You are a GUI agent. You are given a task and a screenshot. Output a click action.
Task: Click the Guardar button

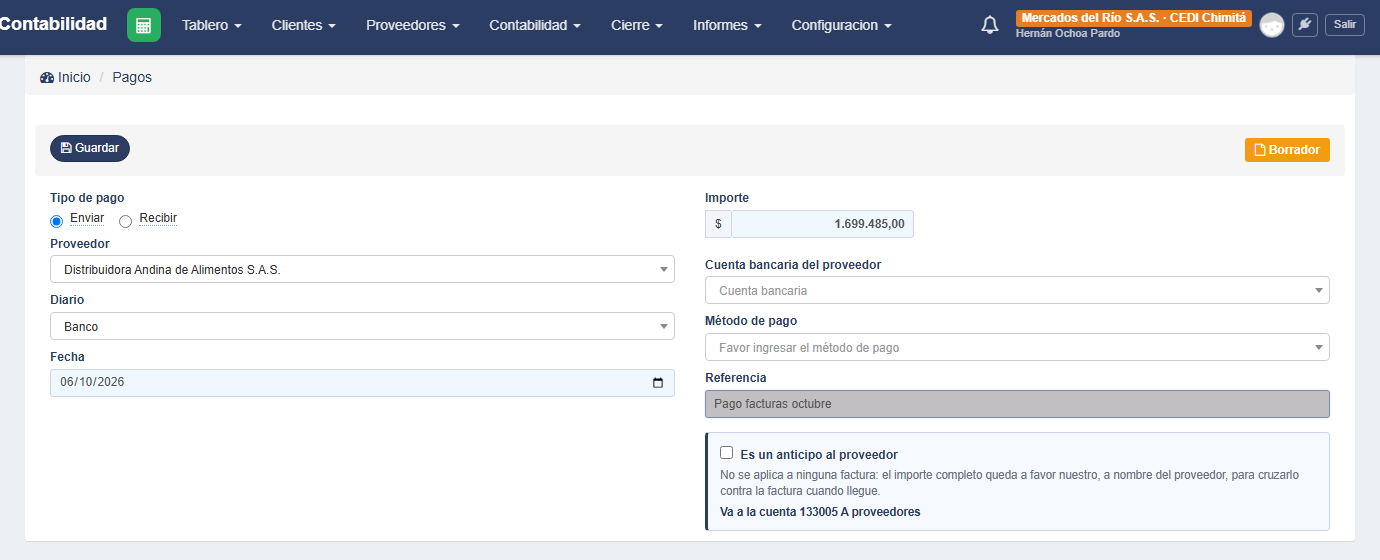90,148
